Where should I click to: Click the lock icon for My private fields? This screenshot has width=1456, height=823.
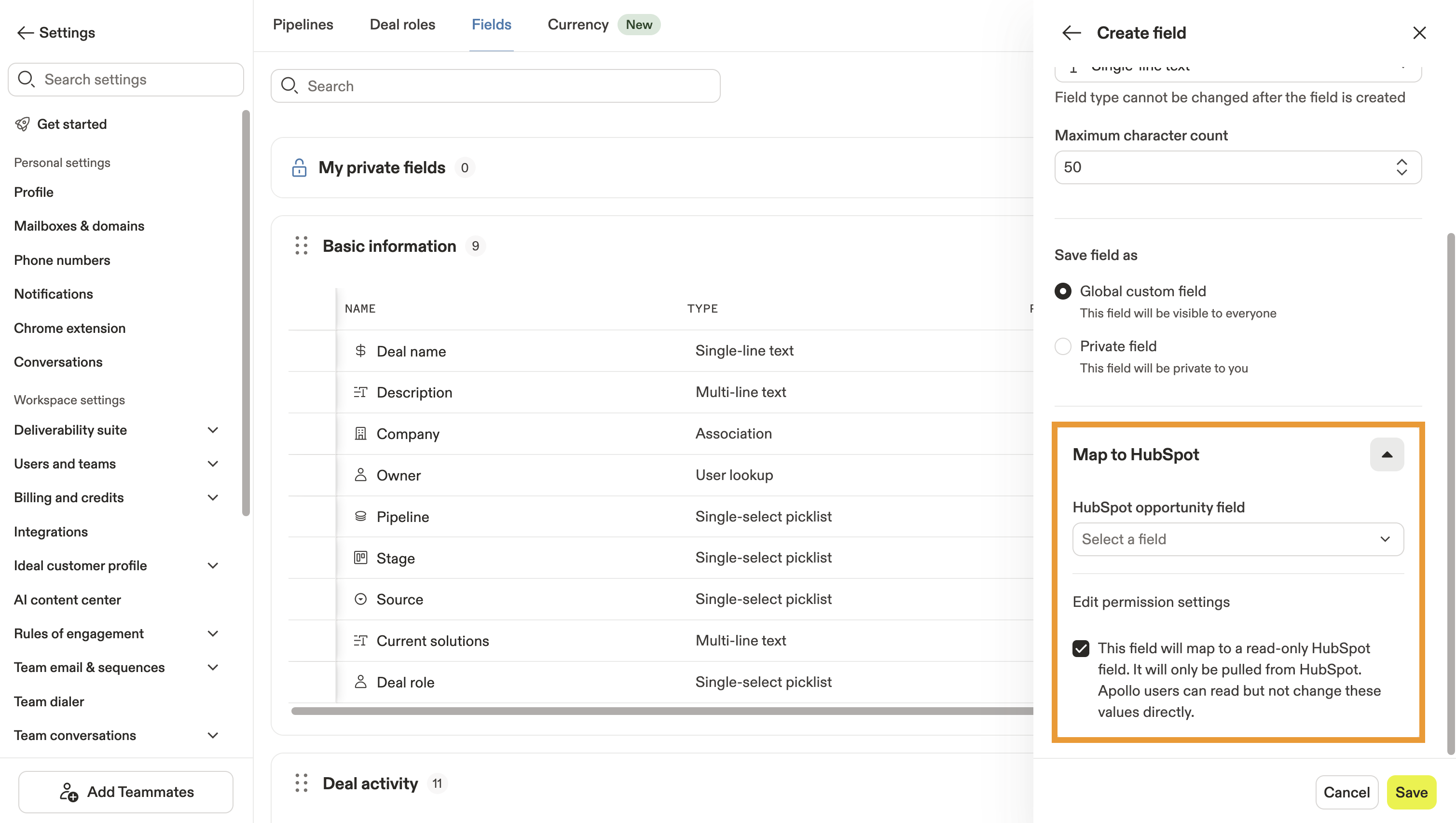click(x=299, y=168)
